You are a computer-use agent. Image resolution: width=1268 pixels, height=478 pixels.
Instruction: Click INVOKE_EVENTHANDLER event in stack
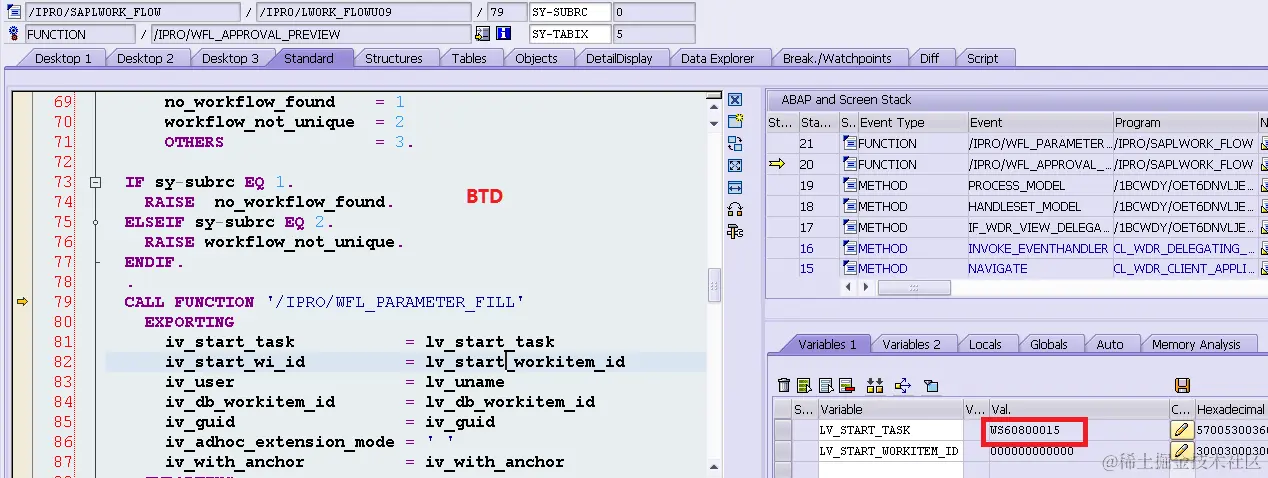click(1038, 248)
